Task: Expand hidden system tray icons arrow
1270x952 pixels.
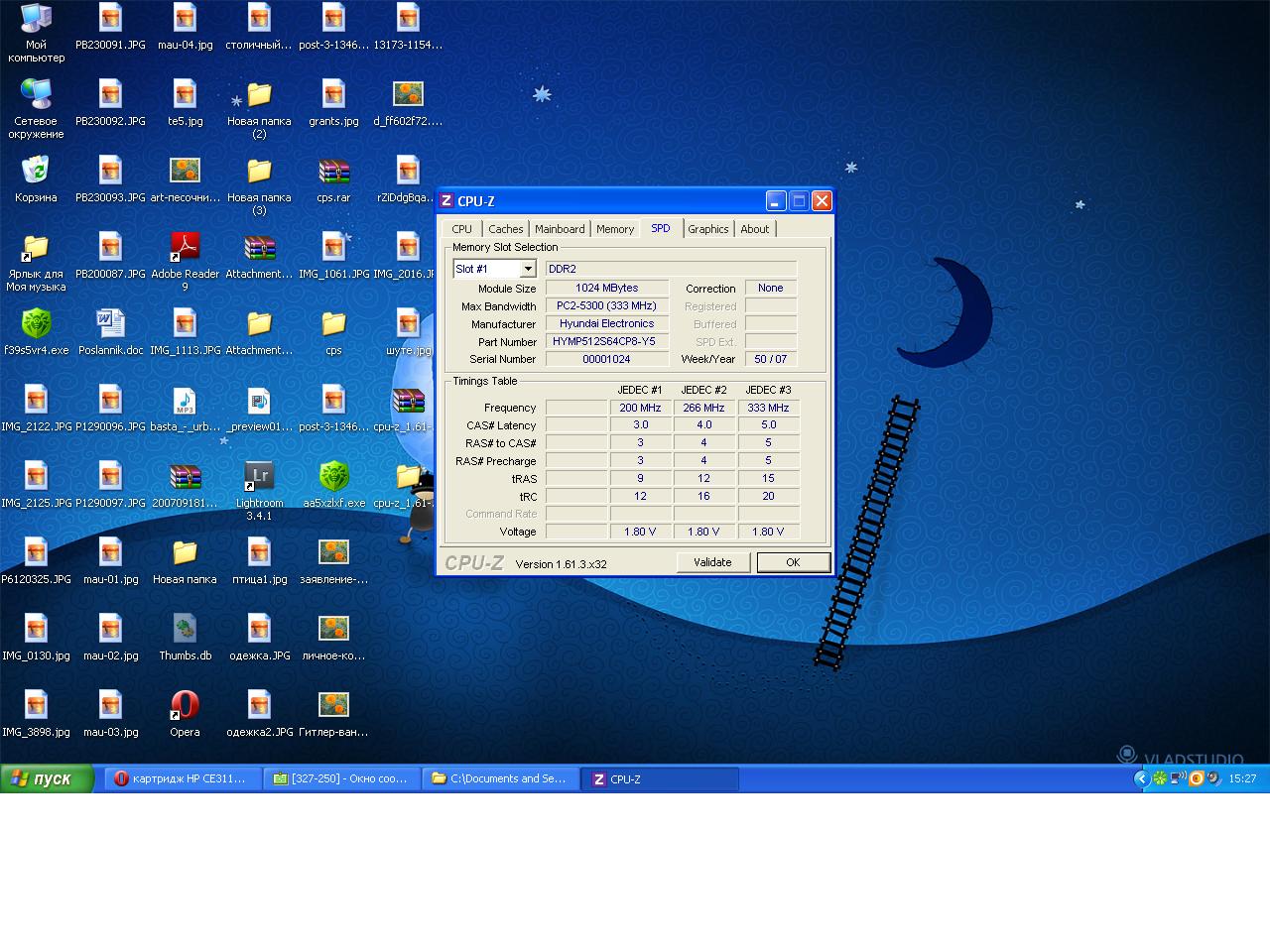Action: tap(1141, 778)
